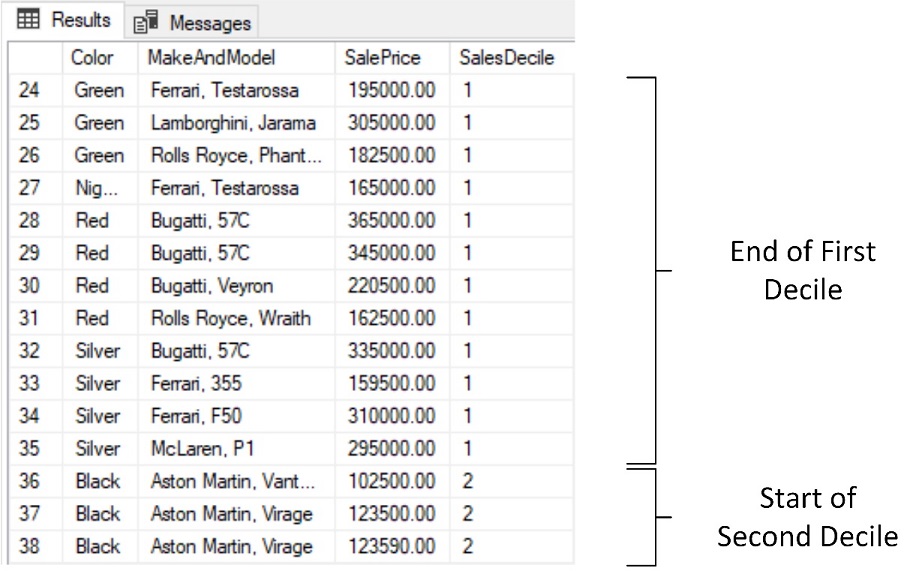Select the 102500.00 sale price cell
The width and height of the screenshot is (916, 571).
tap(392, 481)
